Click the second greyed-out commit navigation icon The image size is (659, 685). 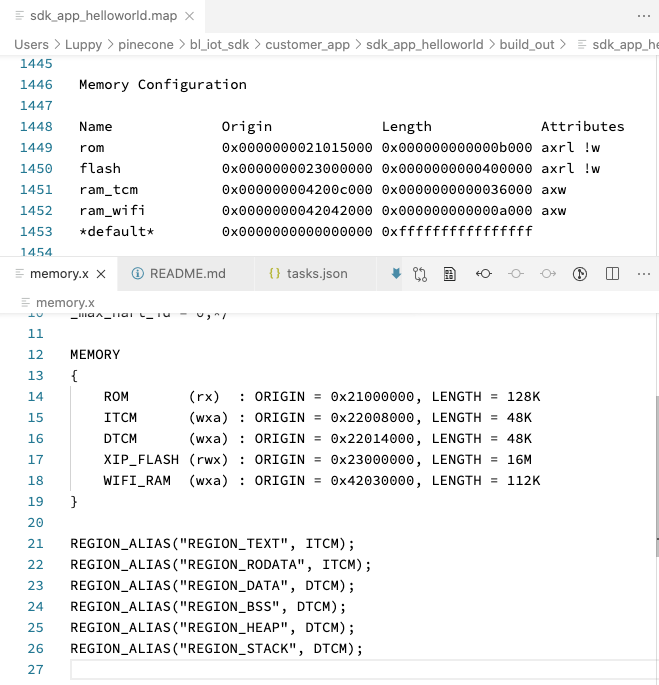pos(547,273)
